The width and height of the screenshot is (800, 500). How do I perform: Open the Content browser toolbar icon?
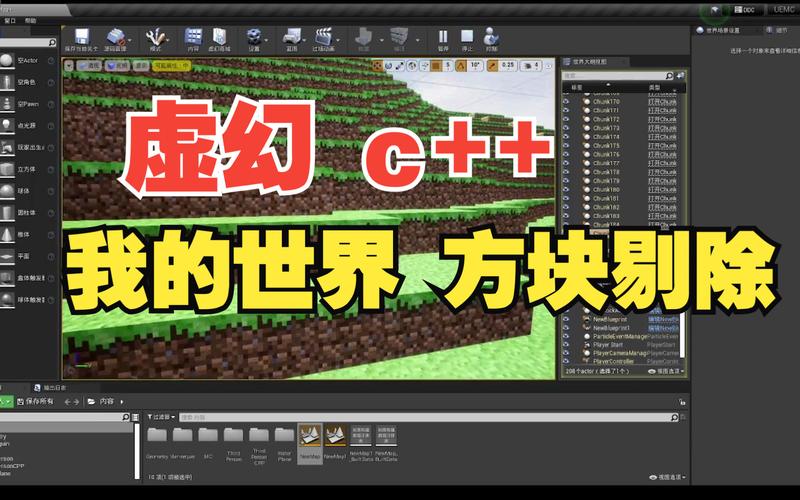(x=193, y=37)
